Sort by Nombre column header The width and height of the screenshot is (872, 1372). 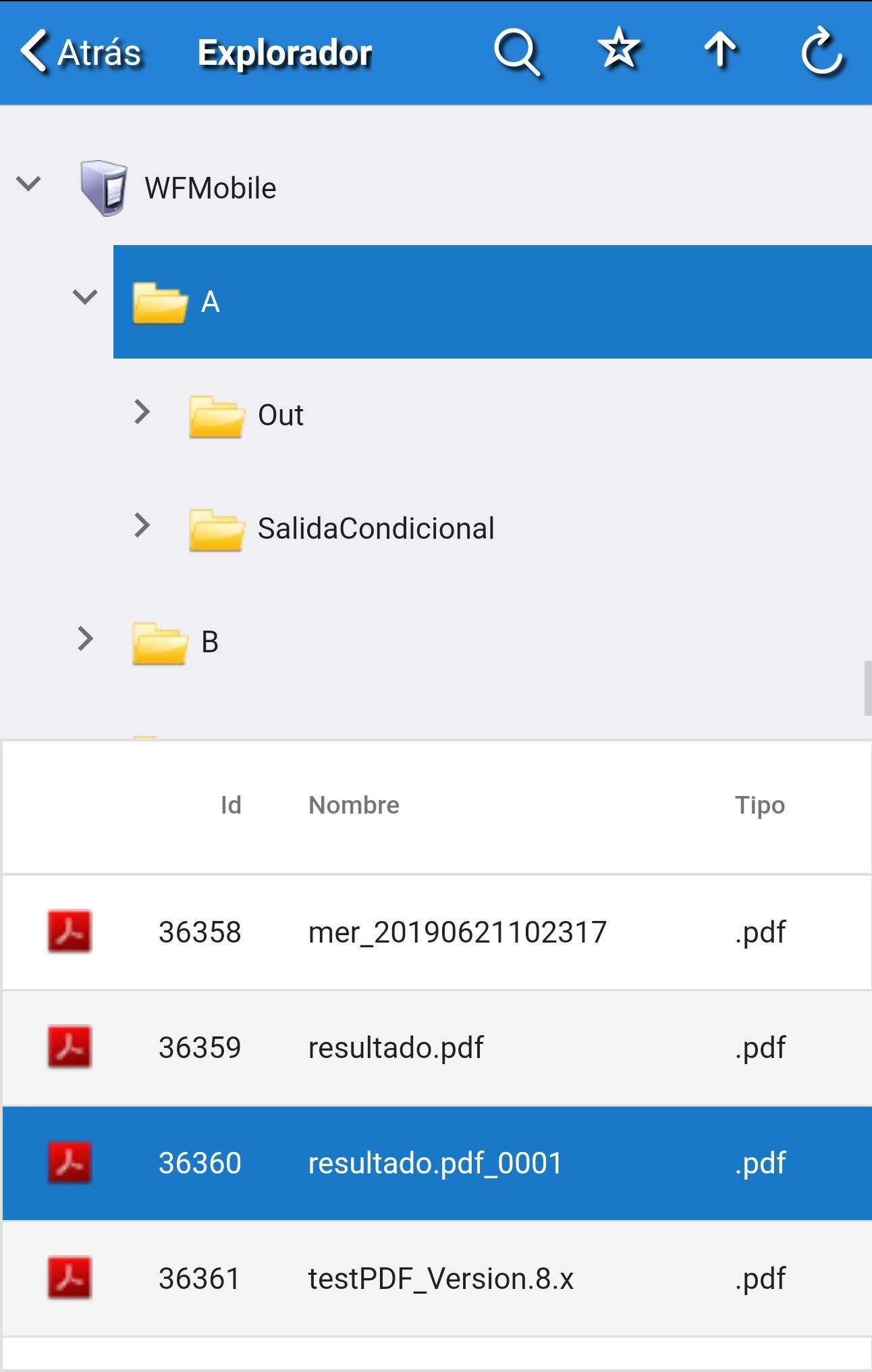click(x=354, y=805)
